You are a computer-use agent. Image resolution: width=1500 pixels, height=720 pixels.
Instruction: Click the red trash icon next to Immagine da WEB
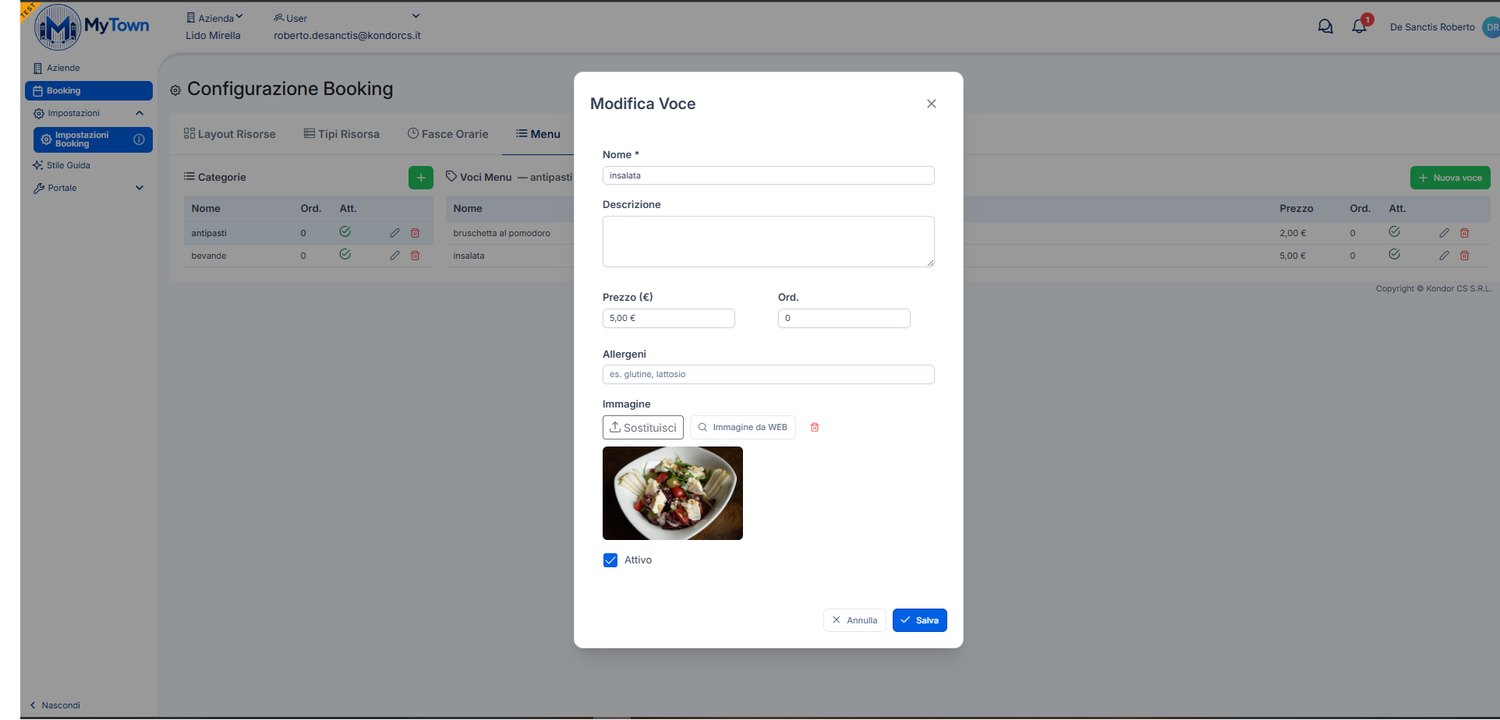tap(814, 427)
